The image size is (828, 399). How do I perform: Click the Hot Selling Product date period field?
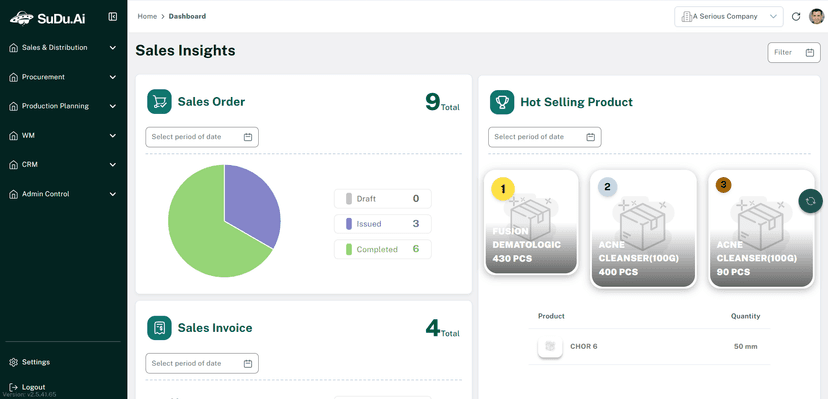pyautogui.click(x=545, y=137)
